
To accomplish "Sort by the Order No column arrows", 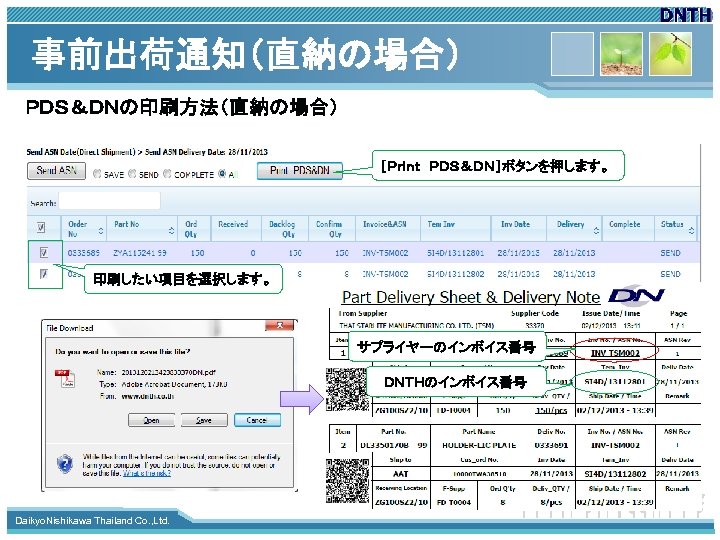I will (x=101, y=230).
